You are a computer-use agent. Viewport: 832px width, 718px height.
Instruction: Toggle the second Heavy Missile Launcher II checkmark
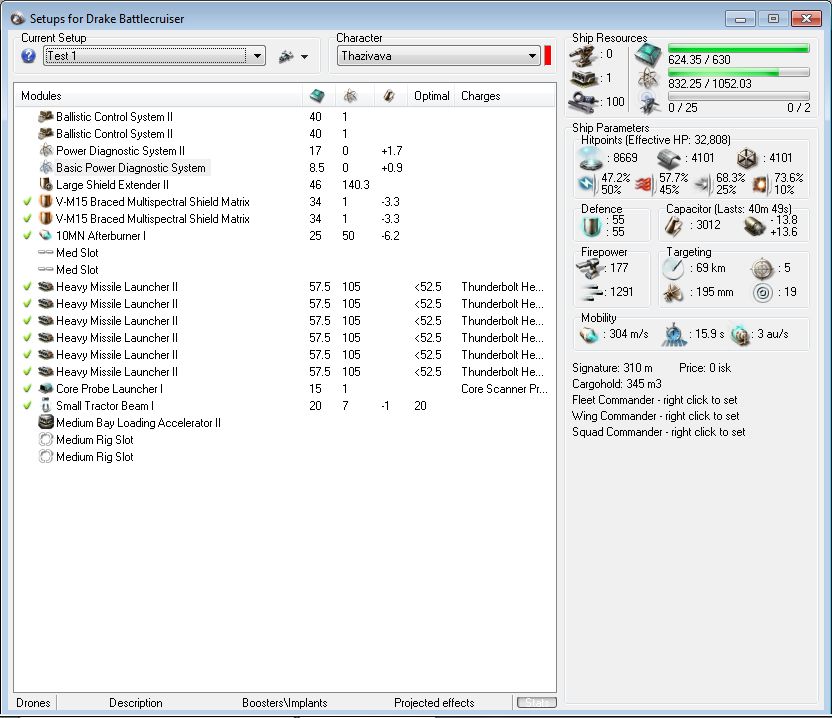pos(28,304)
